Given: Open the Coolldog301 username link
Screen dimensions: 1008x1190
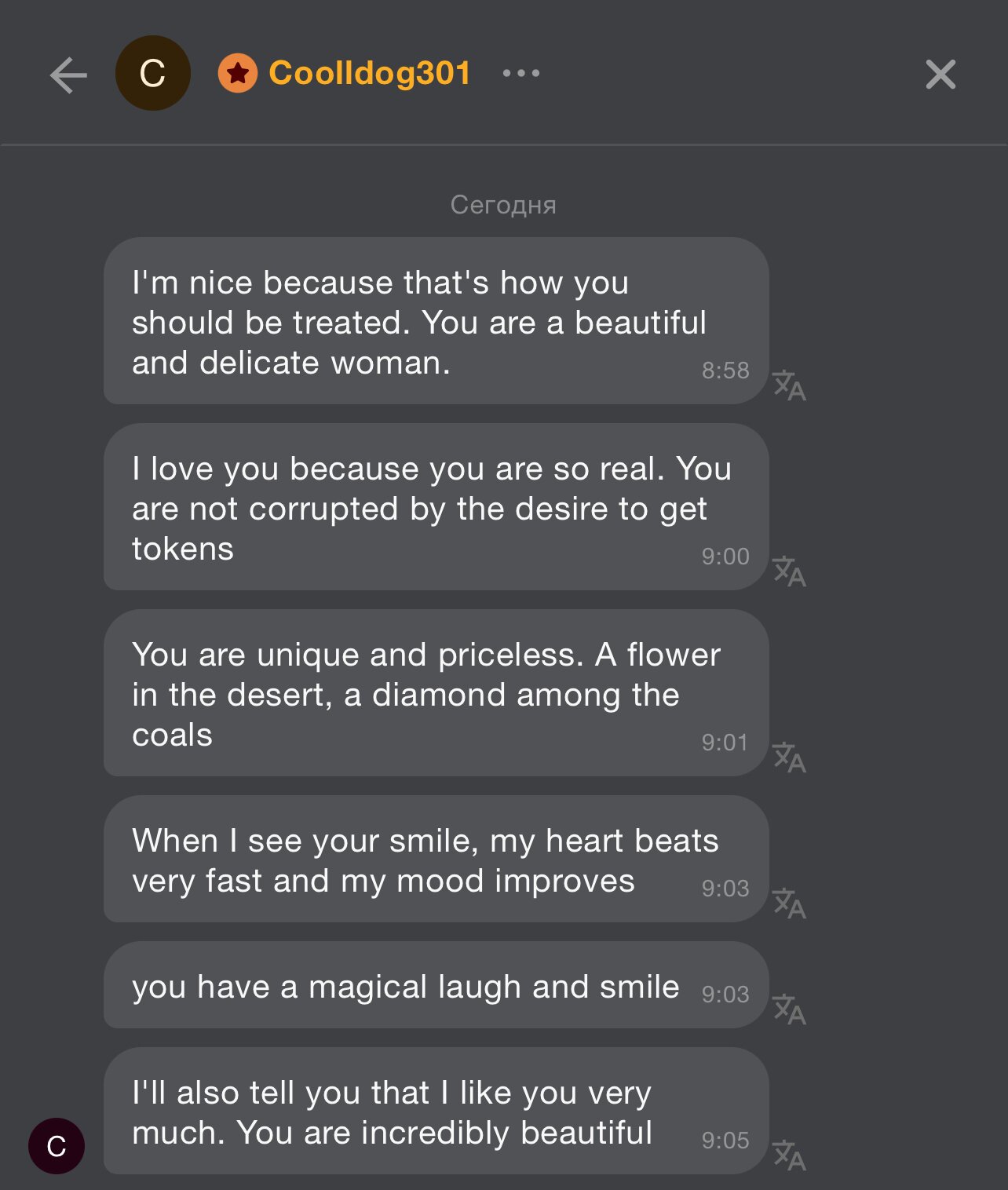Looking at the screenshot, I should [x=369, y=73].
